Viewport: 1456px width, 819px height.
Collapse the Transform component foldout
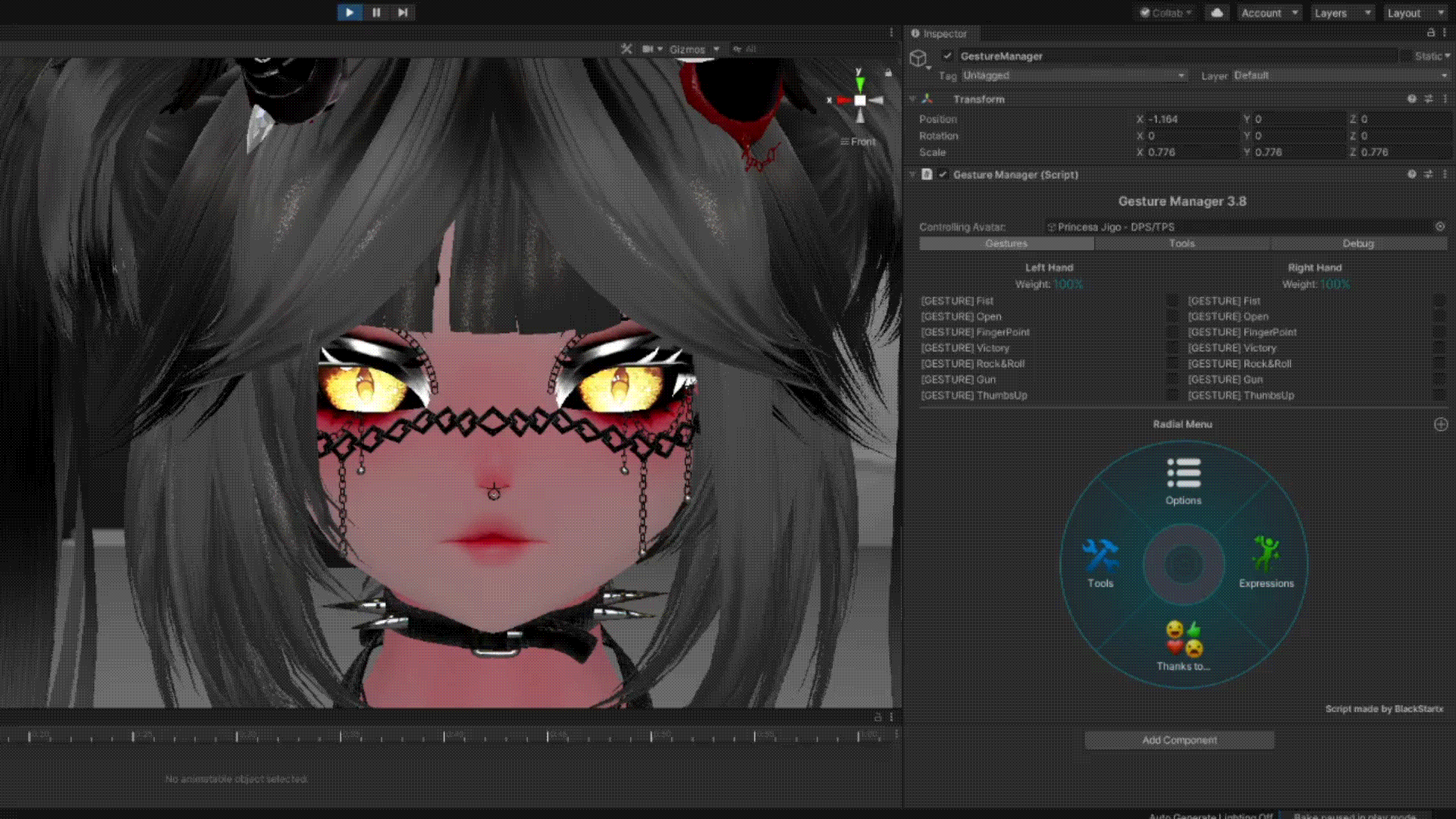(912, 99)
